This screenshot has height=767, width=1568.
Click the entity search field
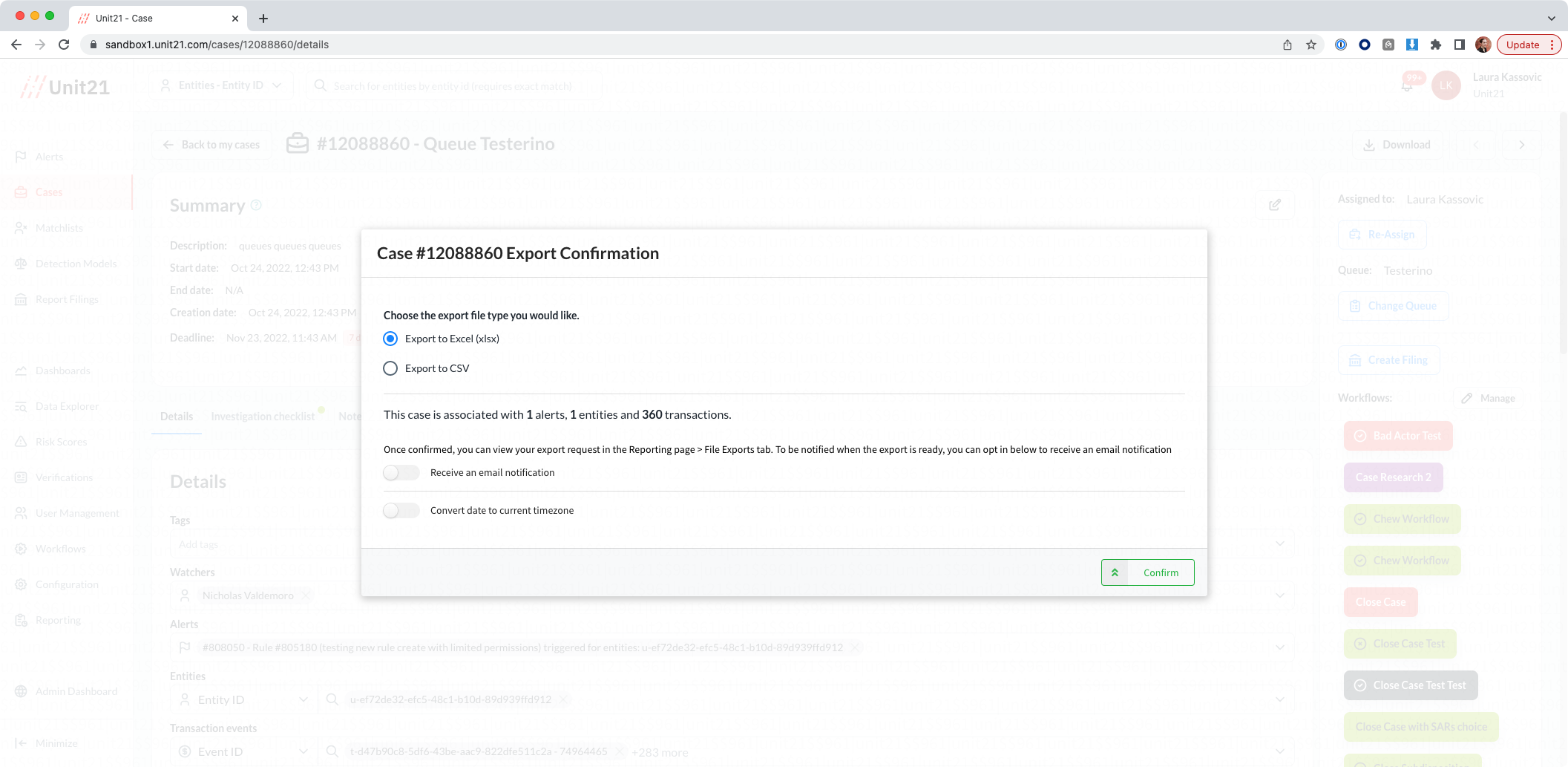453,85
